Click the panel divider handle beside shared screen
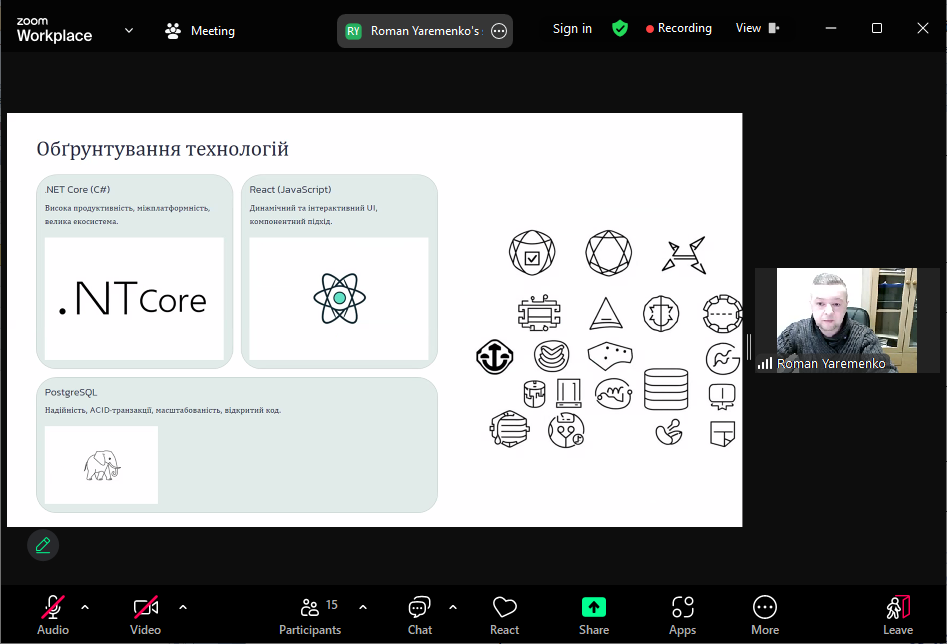This screenshot has width=947, height=644. pos(749,346)
